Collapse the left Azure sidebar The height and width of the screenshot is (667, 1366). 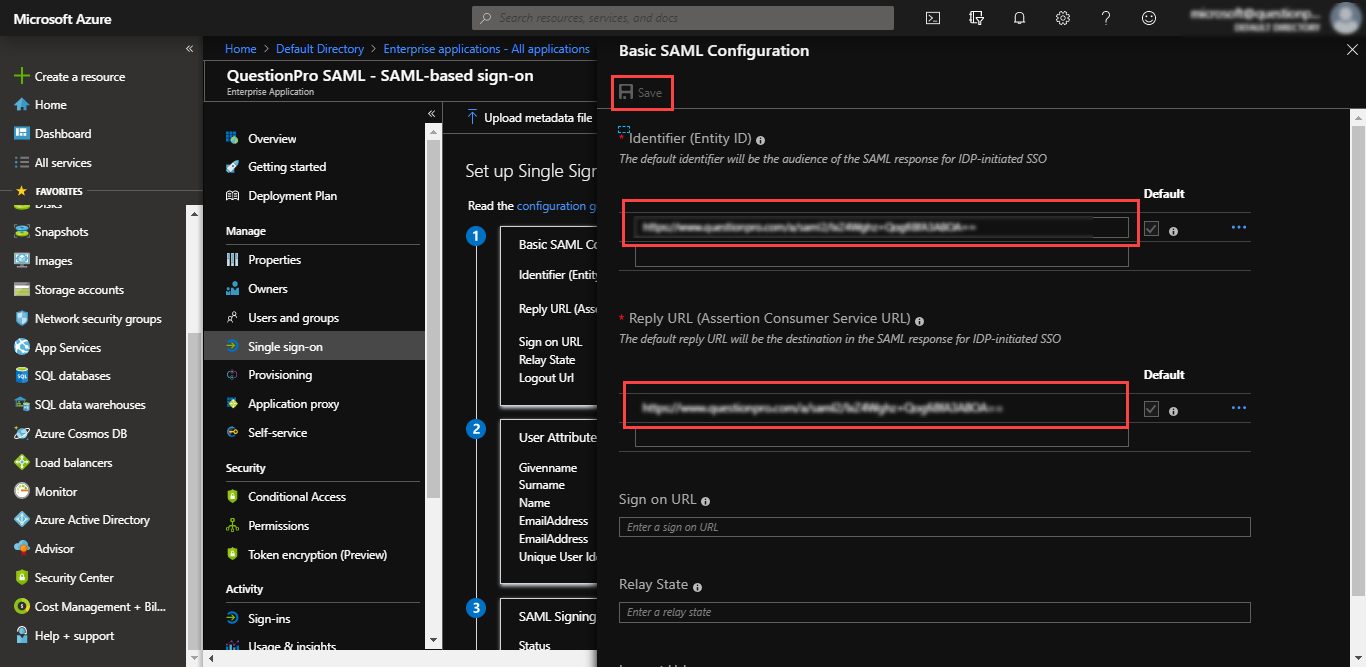pos(190,49)
